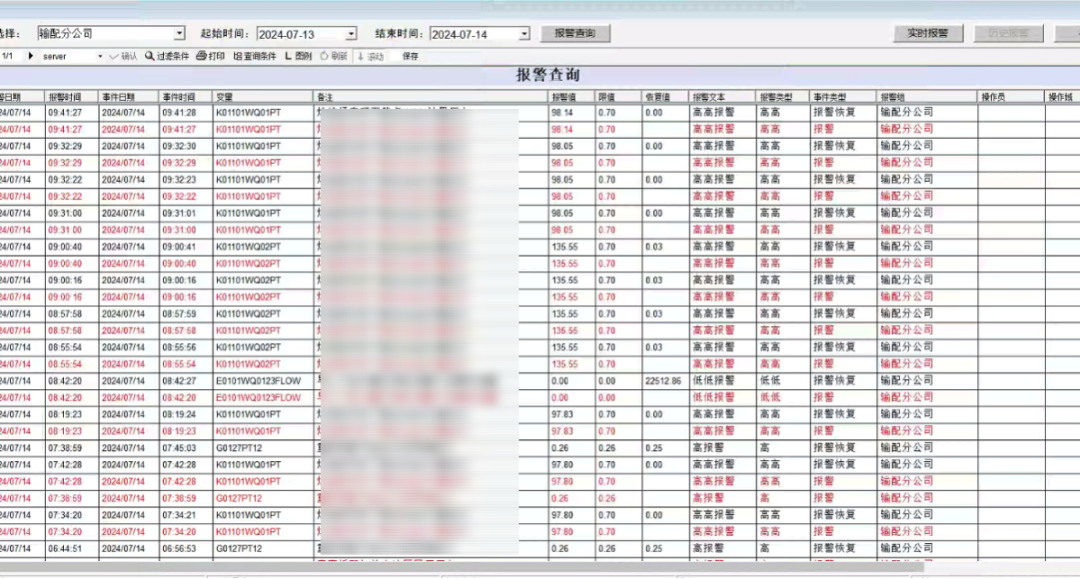Click the 报警查询 button

(575, 33)
